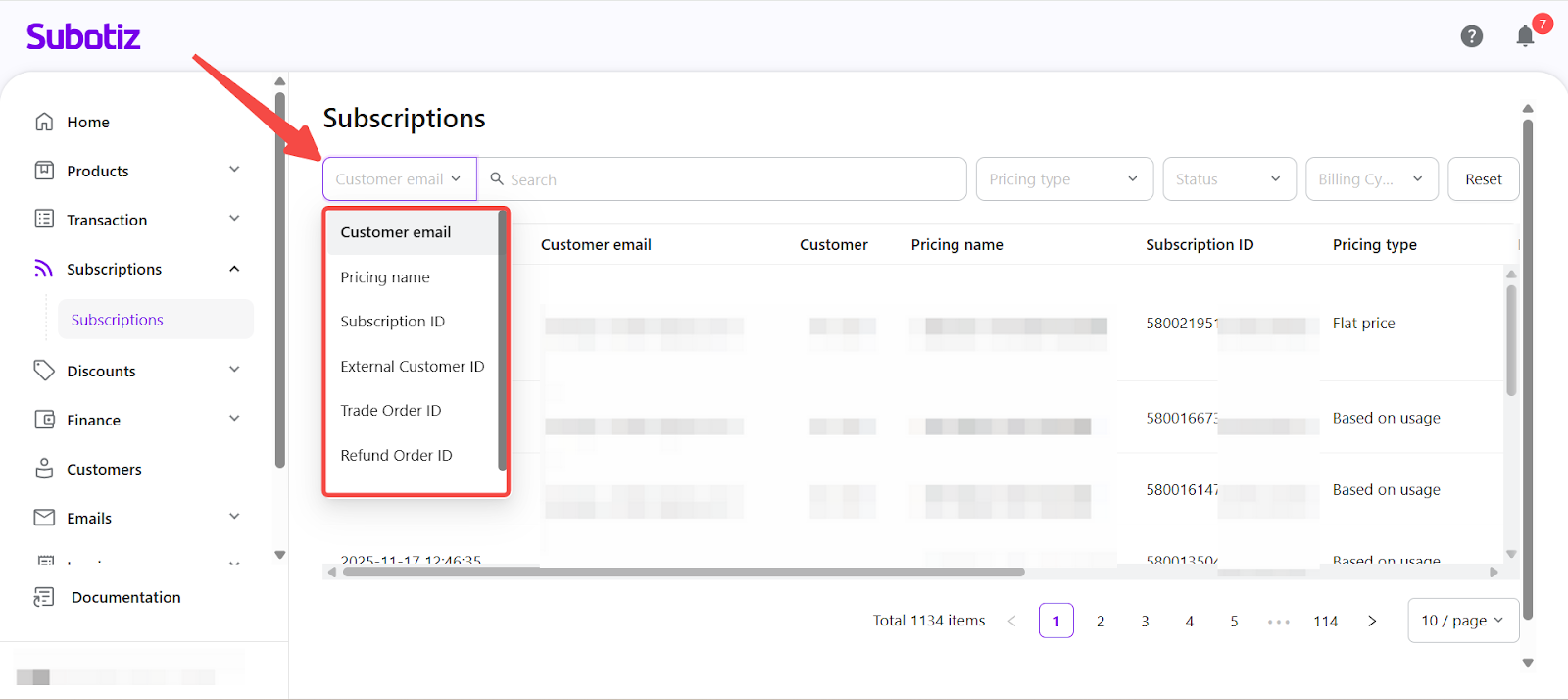
Task: Select Pricing name from search options
Action: [385, 277]
